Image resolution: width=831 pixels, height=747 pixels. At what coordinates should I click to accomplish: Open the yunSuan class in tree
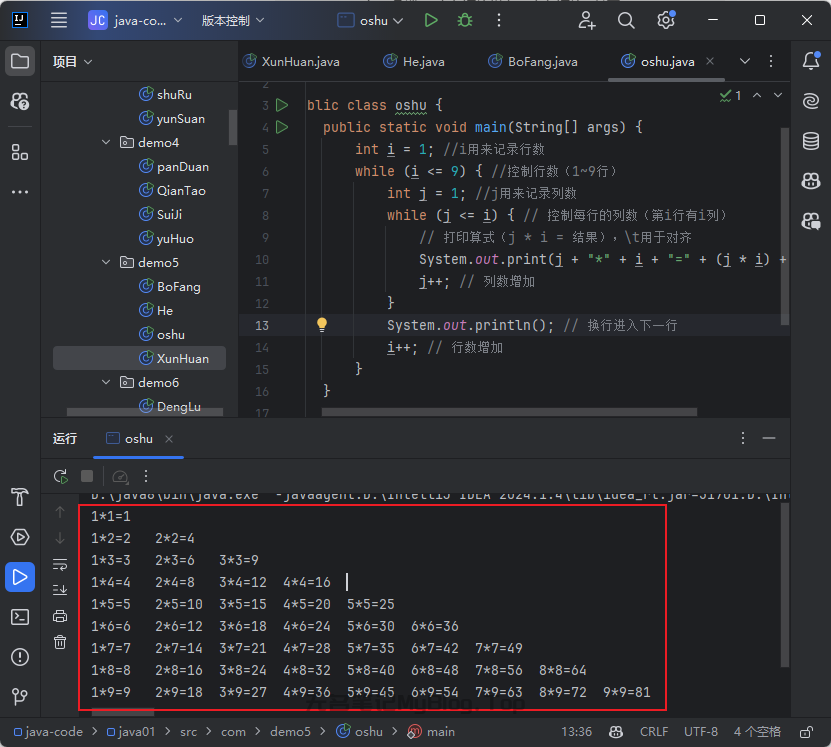(x=172, y=119)
